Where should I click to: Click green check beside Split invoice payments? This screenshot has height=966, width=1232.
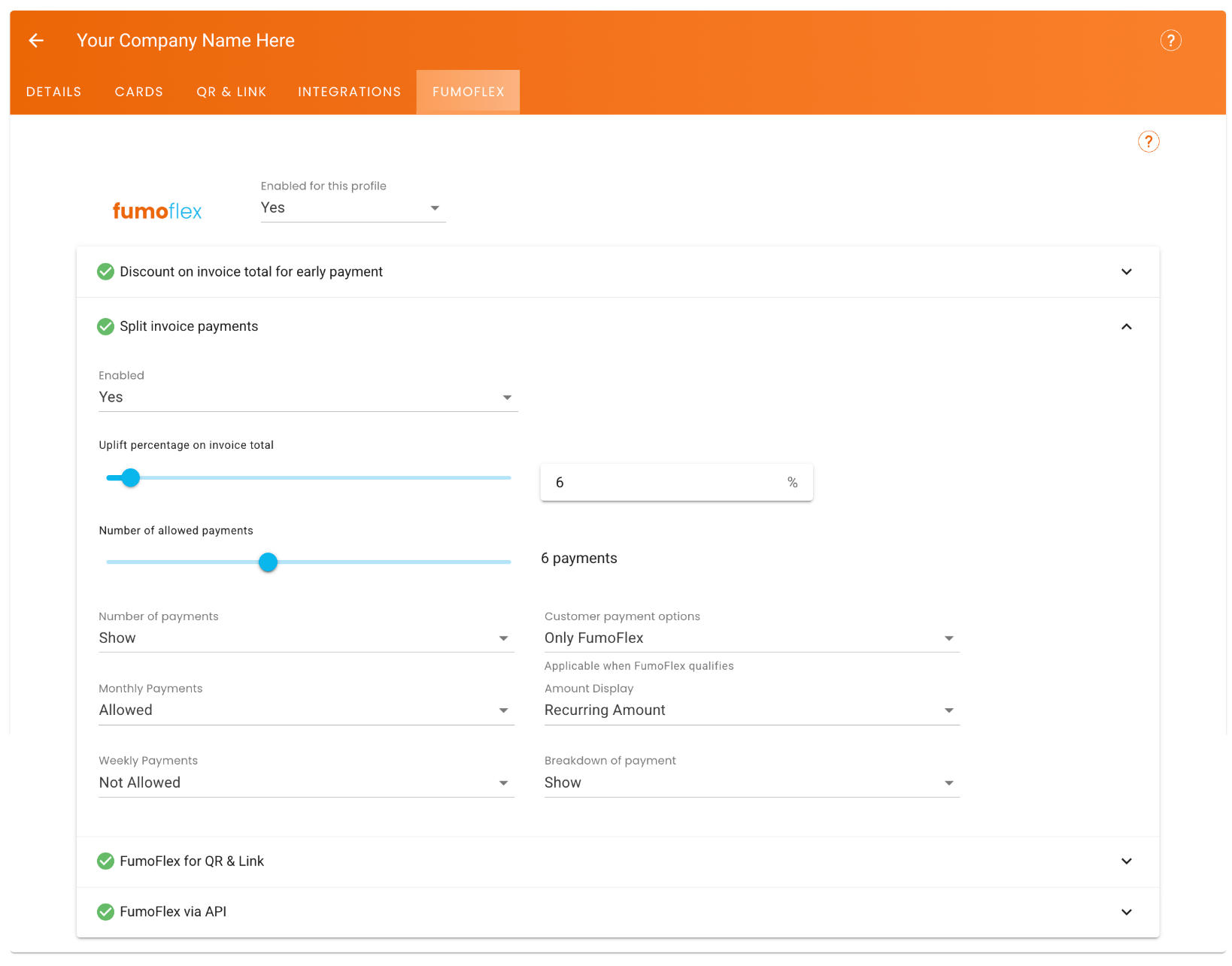click(106, 326)
